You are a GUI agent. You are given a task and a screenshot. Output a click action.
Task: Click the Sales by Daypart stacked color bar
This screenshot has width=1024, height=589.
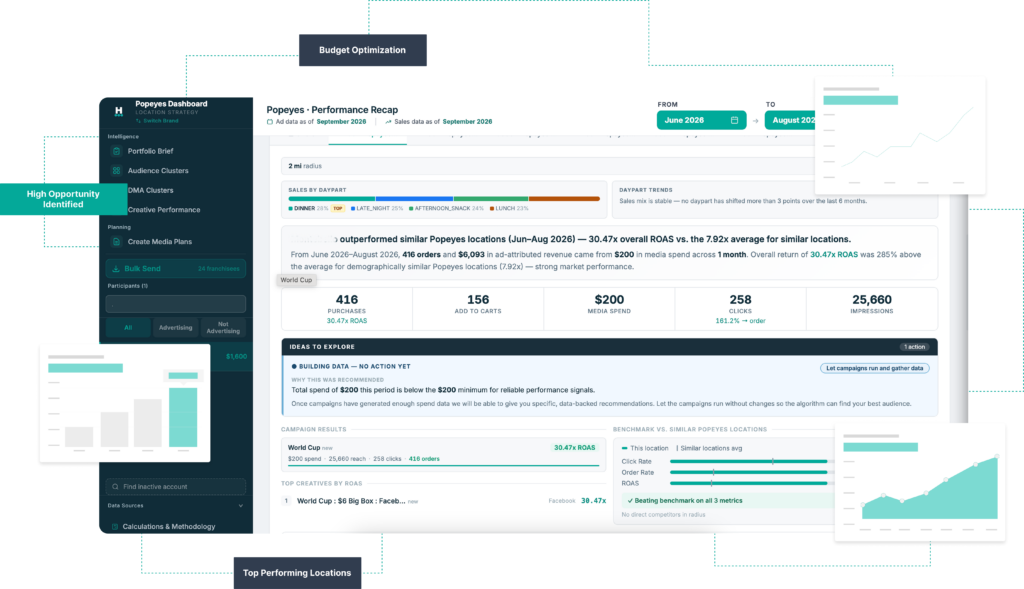click(x=444, y=199)
